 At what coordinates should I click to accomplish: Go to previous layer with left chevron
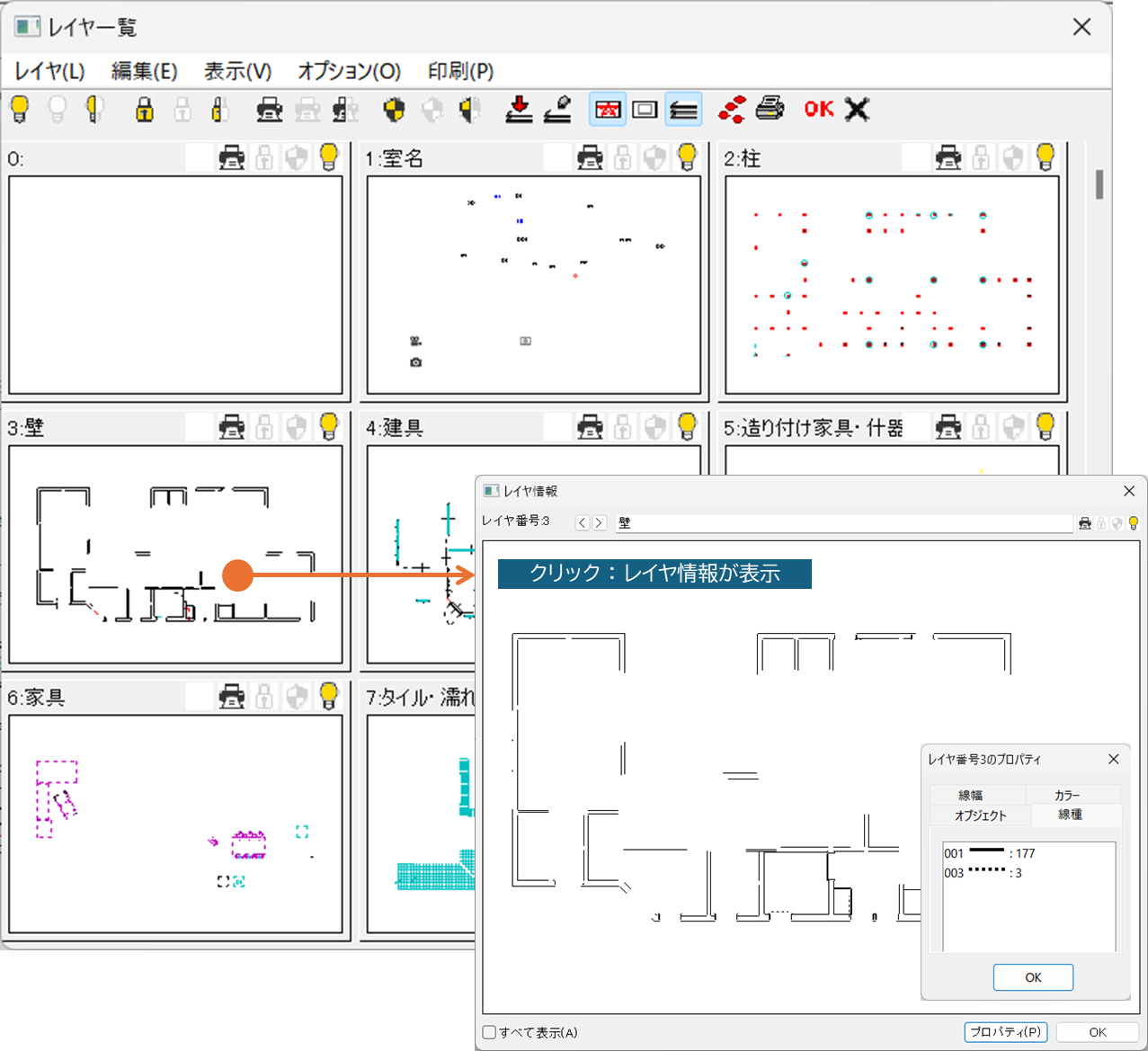pos(583,522)
